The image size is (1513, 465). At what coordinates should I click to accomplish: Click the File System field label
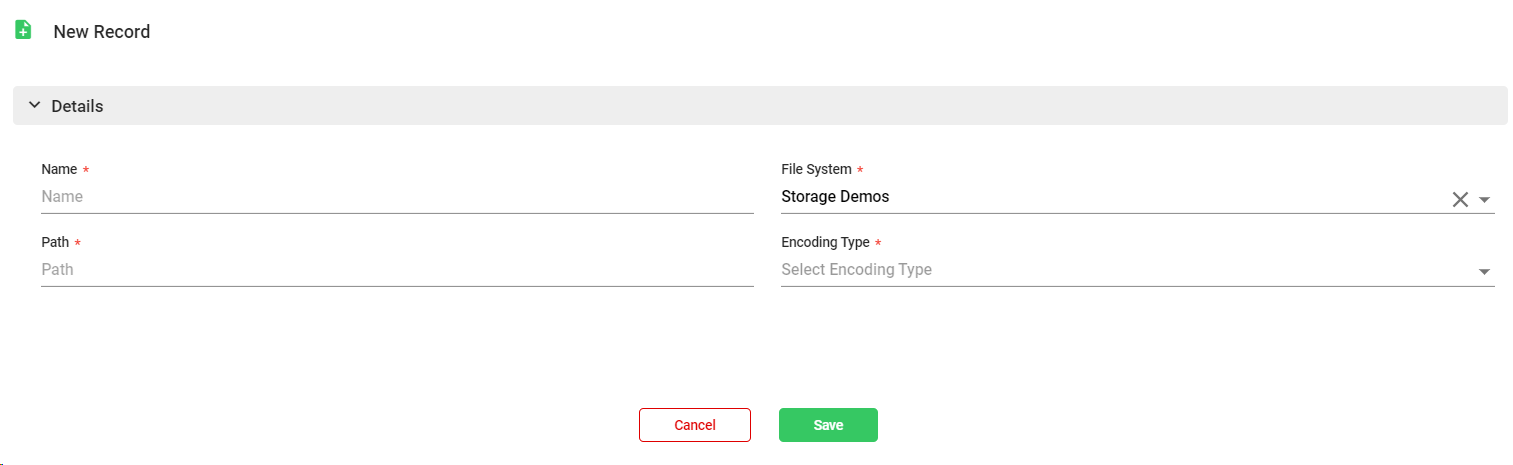[x=816, y=170]
